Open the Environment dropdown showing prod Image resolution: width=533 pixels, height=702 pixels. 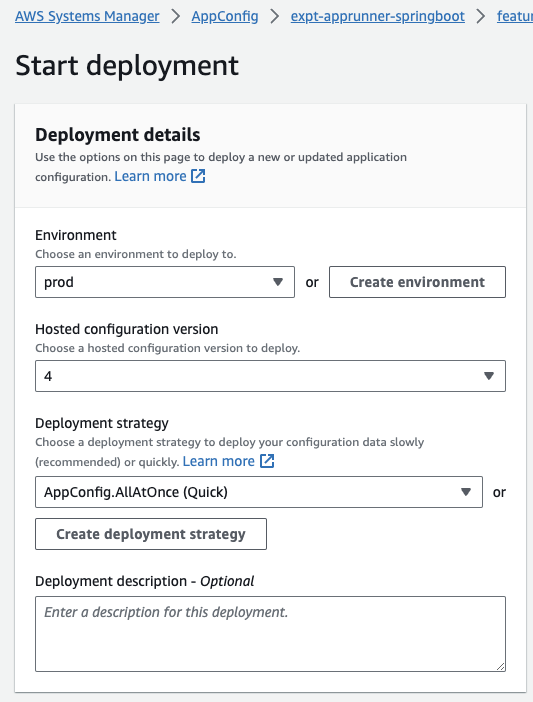pyautogui.click(x=165, y=282)
